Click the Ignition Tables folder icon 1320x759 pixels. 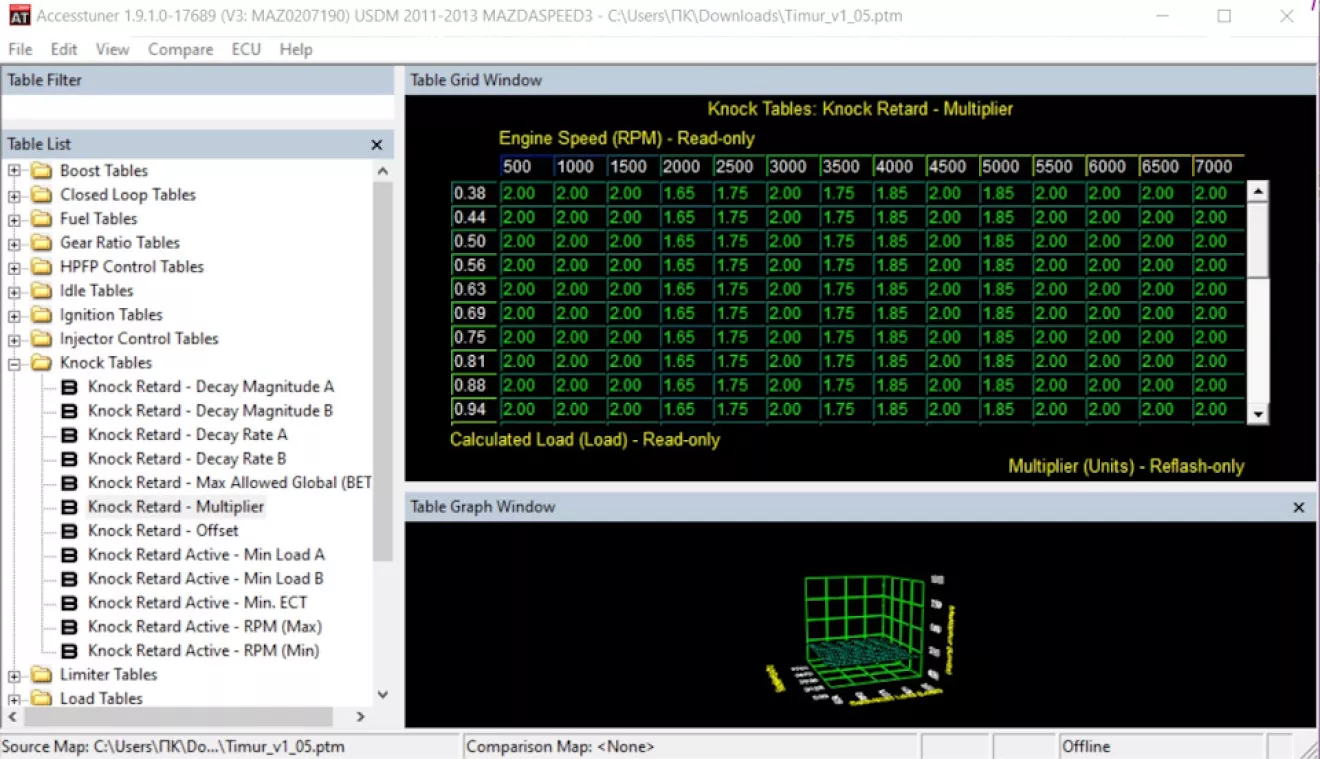[41, 315]
